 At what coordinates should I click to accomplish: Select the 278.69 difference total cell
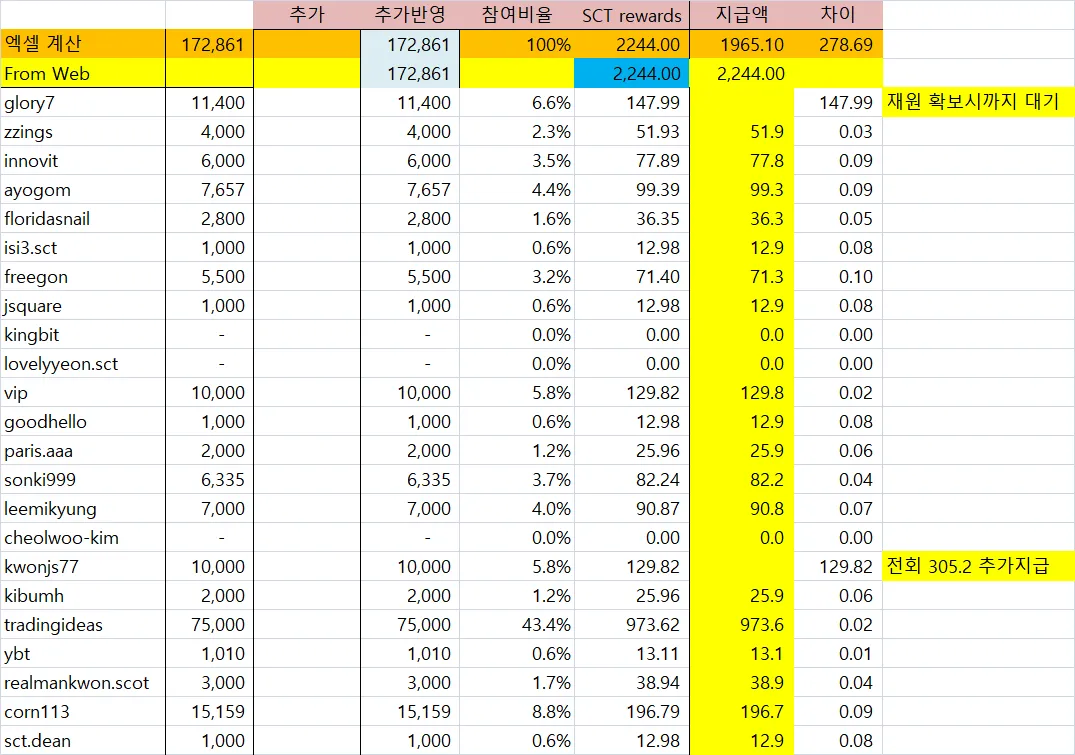pyautogui.click(x=838, y=44)
